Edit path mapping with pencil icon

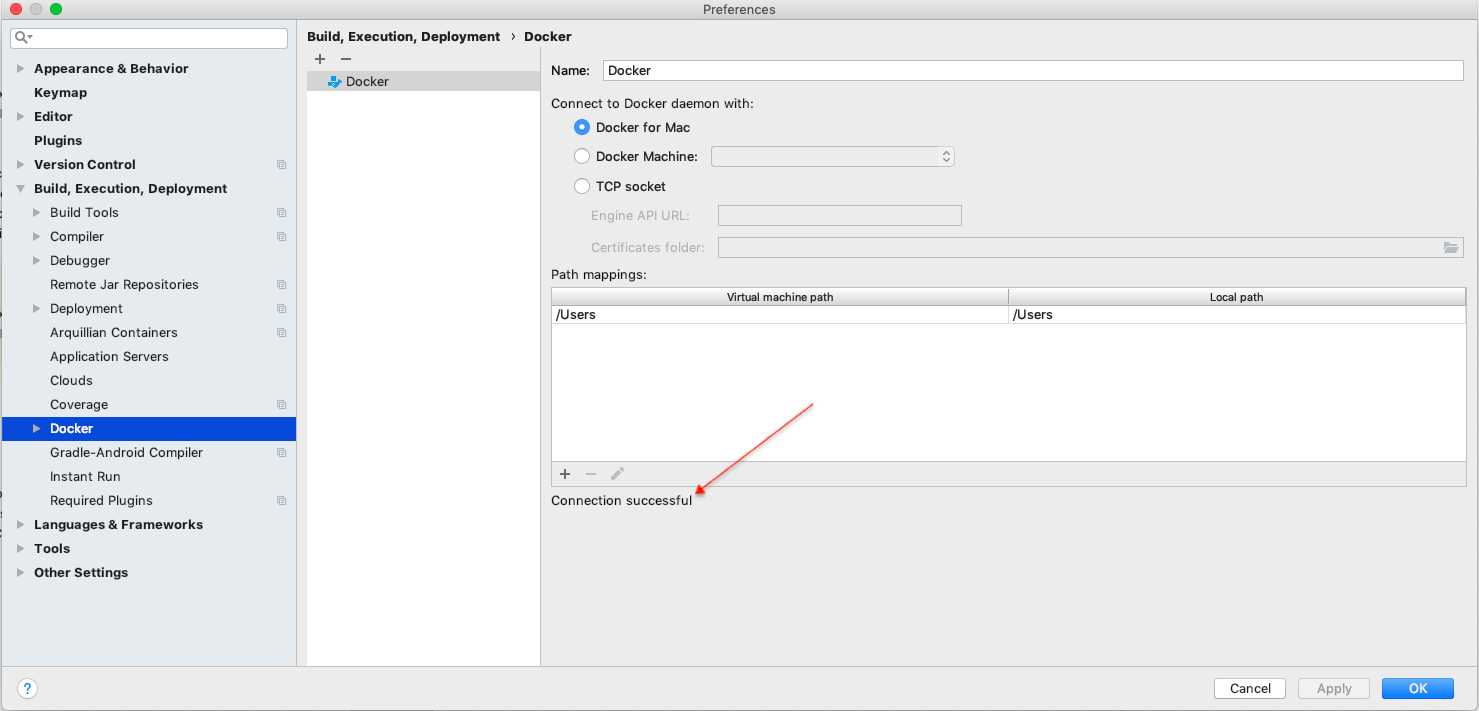click(617, 474)
